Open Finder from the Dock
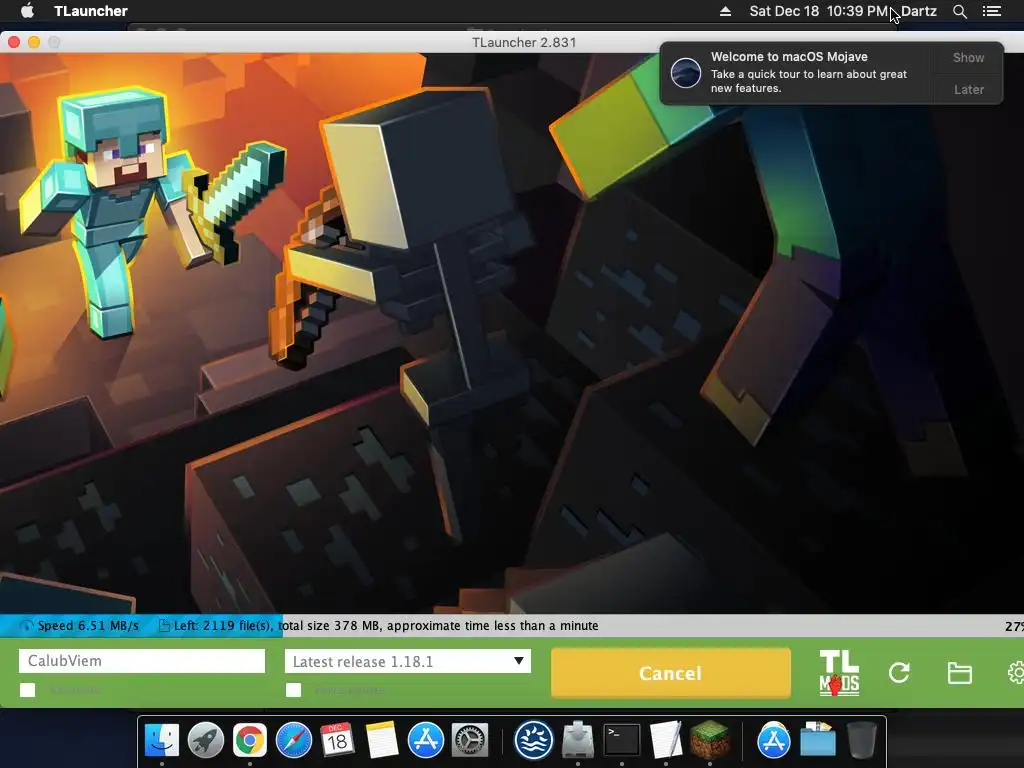 pyautogui.click(x=162, y=741)
